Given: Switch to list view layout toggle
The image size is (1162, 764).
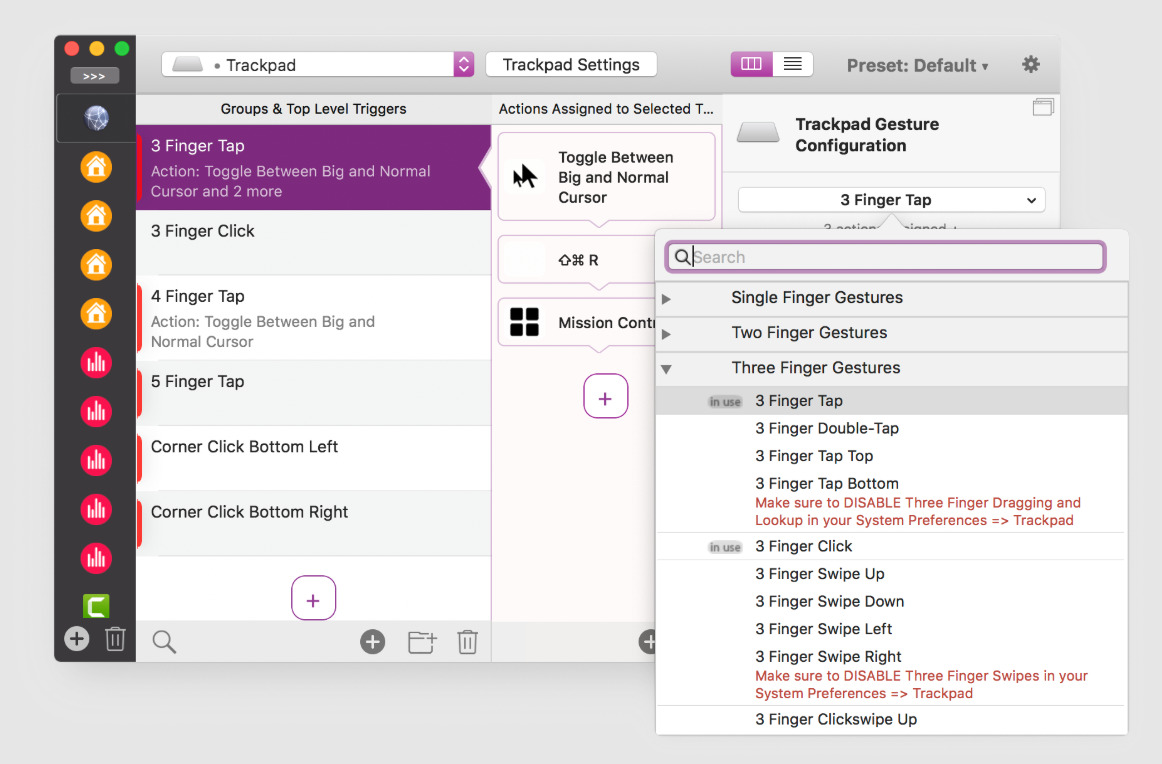Looking at the screenshot, I should (x=792, y=64).
